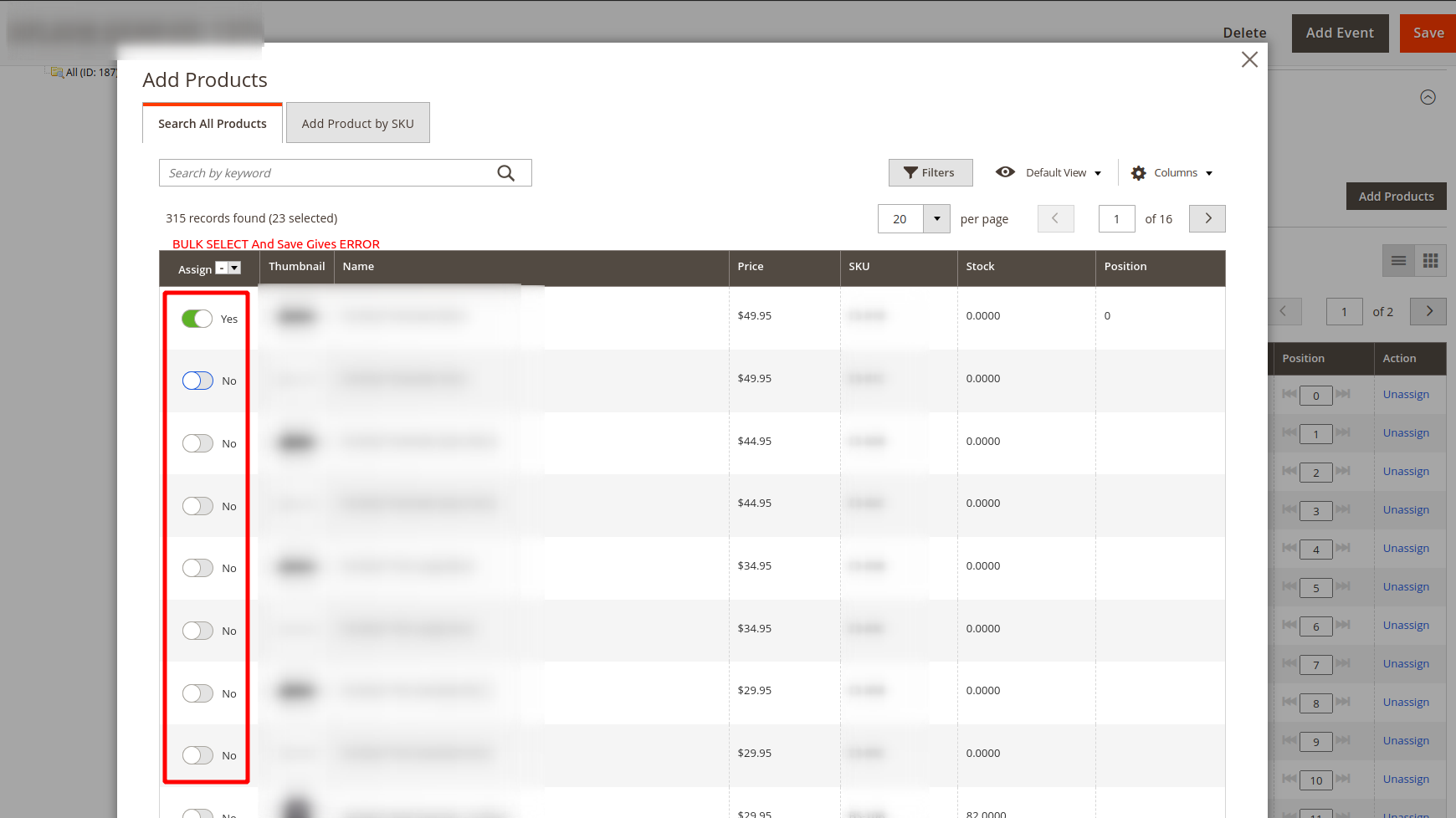
Task: Switch to grid view of assigned products
Action: click(x=1431, y=260)
